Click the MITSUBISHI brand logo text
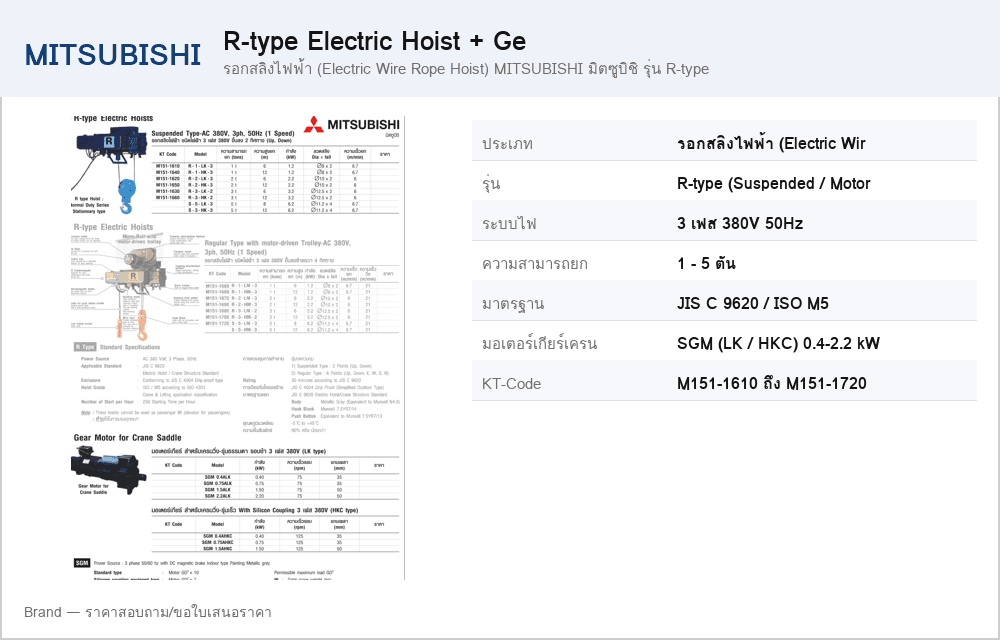Screen dimensions: 1000x640 [113, 55]
